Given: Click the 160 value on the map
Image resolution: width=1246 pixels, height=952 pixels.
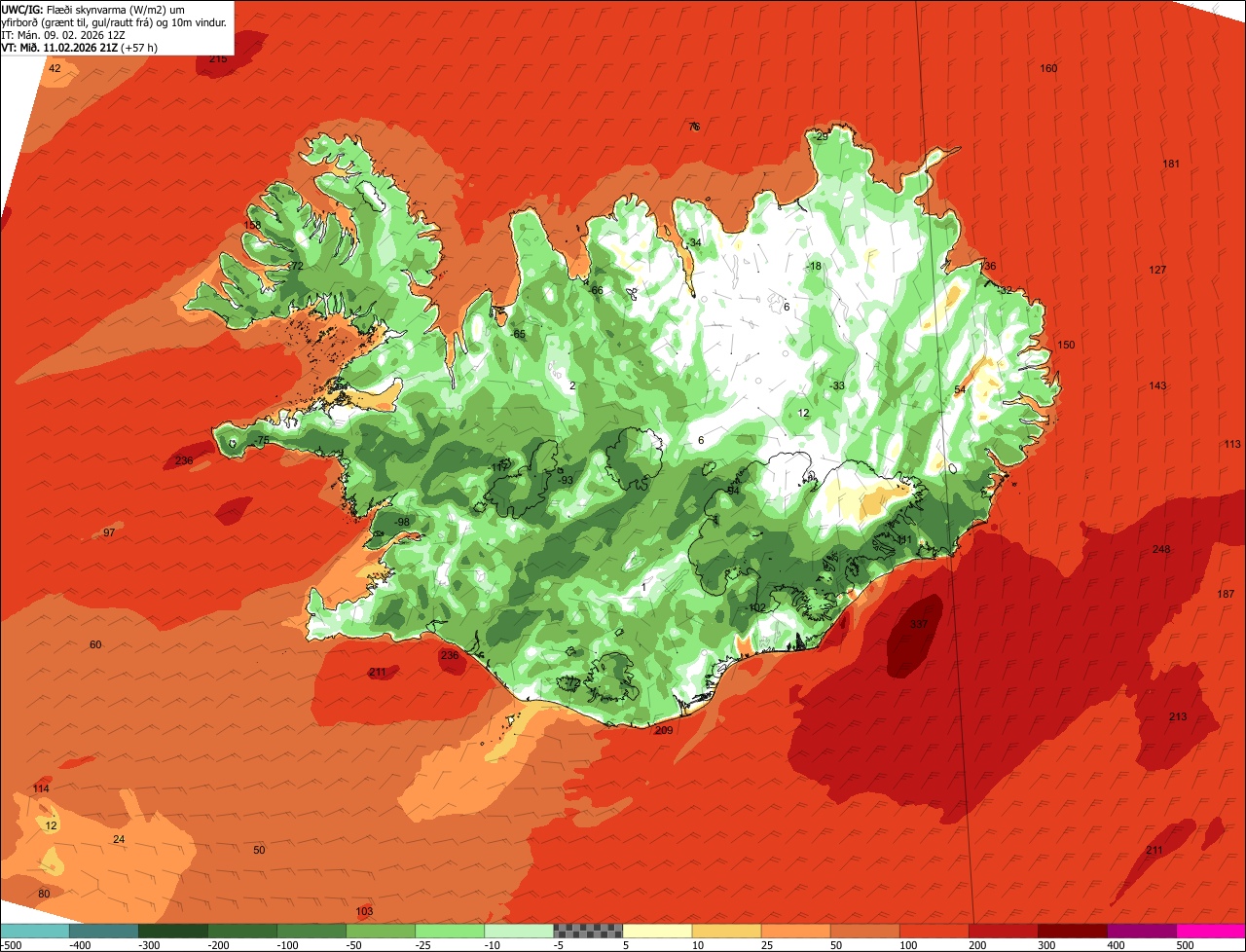Looking at the screenshot, I should click(1048, 68).
